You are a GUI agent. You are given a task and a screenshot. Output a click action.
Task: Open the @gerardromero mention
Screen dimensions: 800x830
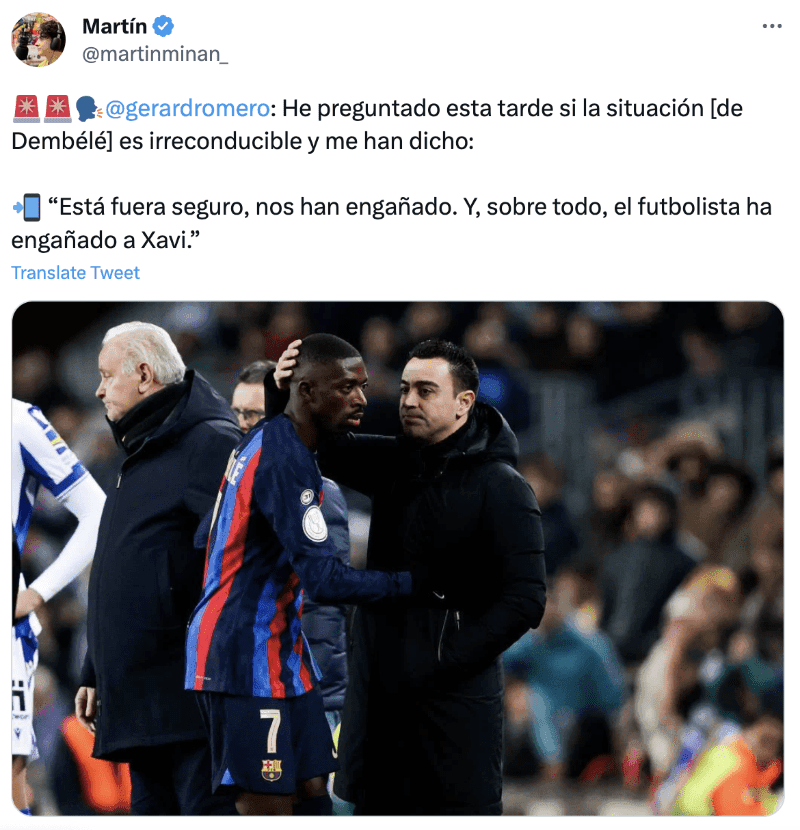[187, 109]
